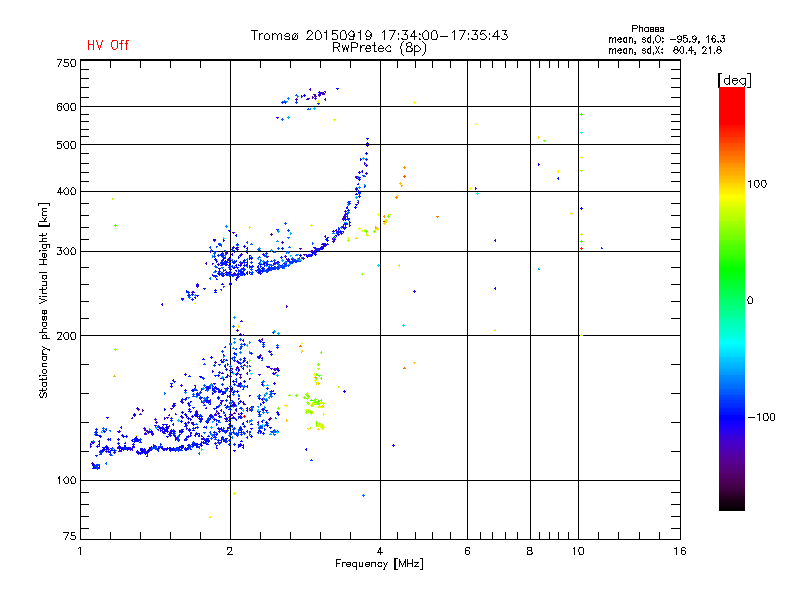This screenshot has height=600, width=800.
Task: Click the y-axis tick label "750"
Action: point(66,63)
